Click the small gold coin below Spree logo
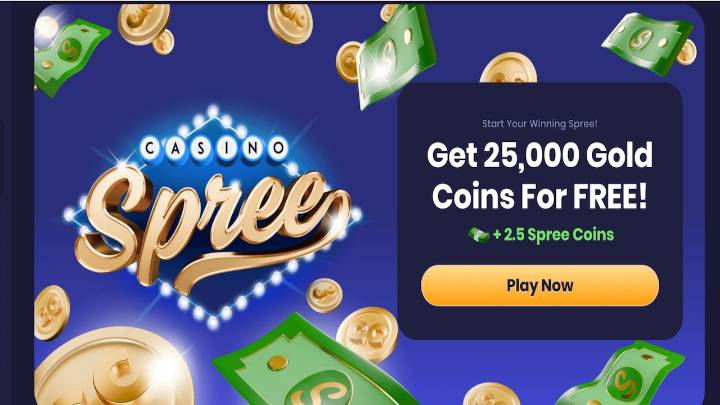This screenshot has width=720, height=405. point(324,295)
